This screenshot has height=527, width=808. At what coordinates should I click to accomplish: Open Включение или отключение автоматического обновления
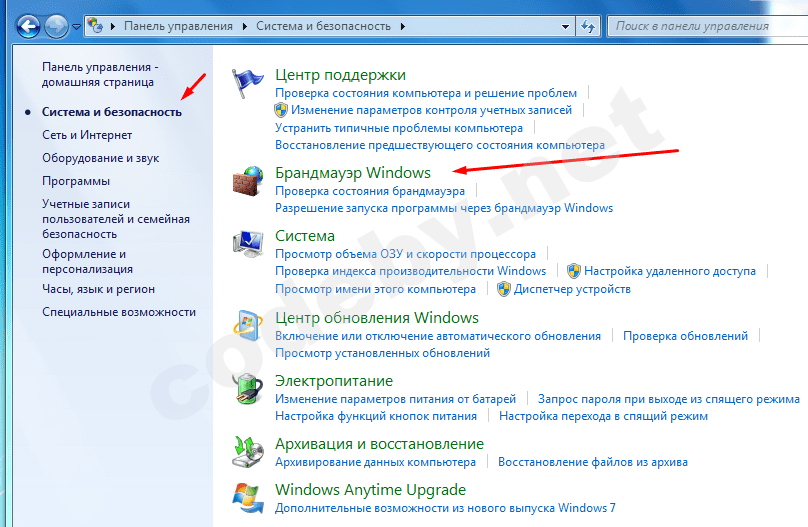[x=437, y=336]
